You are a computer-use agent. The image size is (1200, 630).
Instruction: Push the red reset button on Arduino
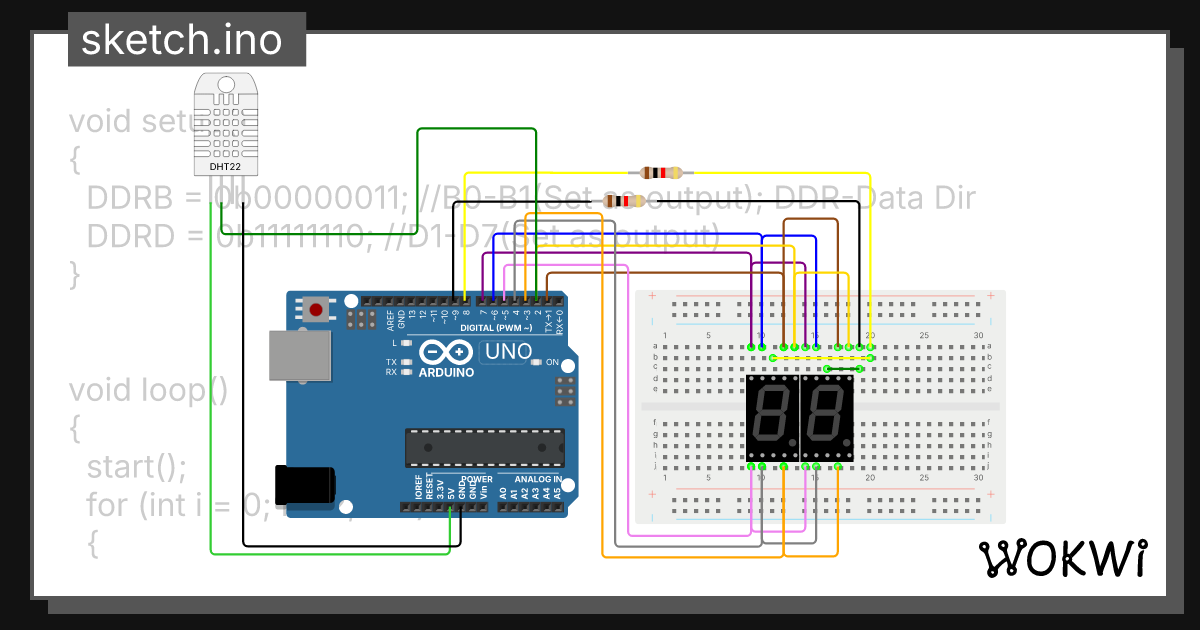(x=317, y=309)
